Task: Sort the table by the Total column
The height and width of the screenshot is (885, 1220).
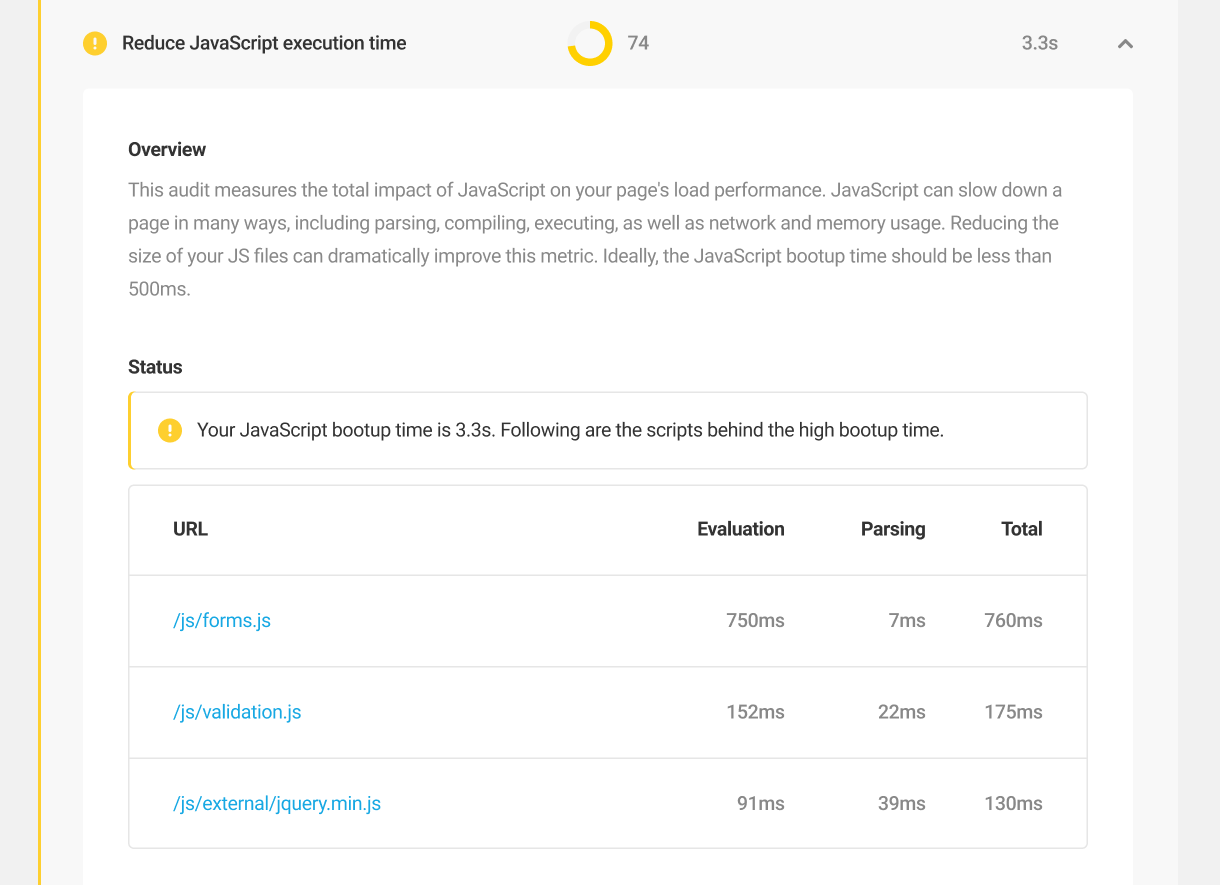Action: (1022, 529)
